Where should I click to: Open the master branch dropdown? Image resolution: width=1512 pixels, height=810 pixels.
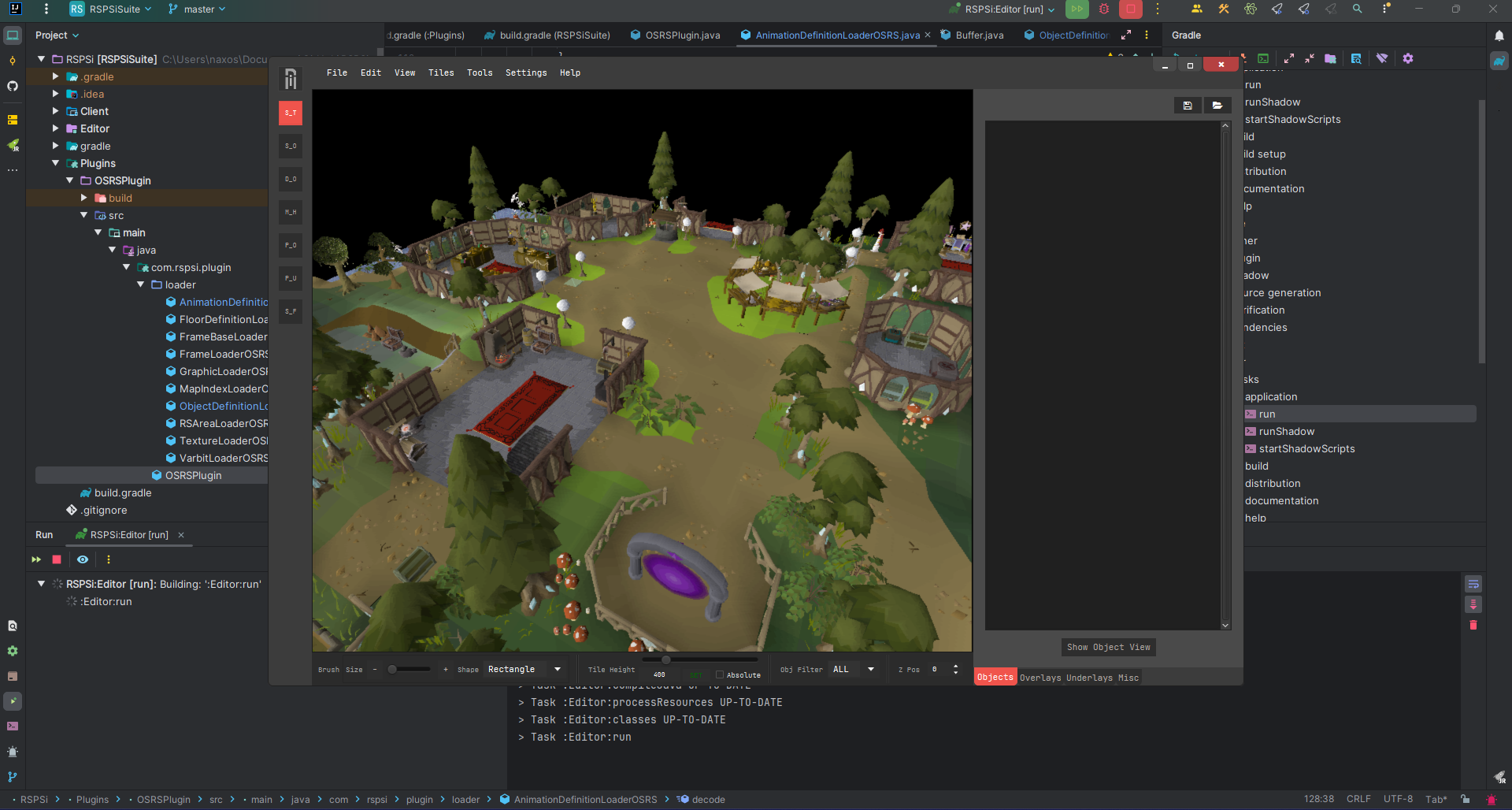(197, 9)
